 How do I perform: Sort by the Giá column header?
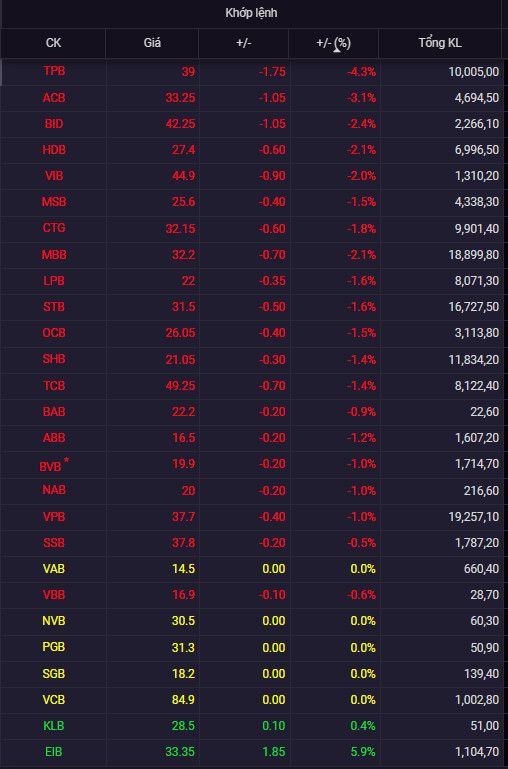click(x=152, y=43)
